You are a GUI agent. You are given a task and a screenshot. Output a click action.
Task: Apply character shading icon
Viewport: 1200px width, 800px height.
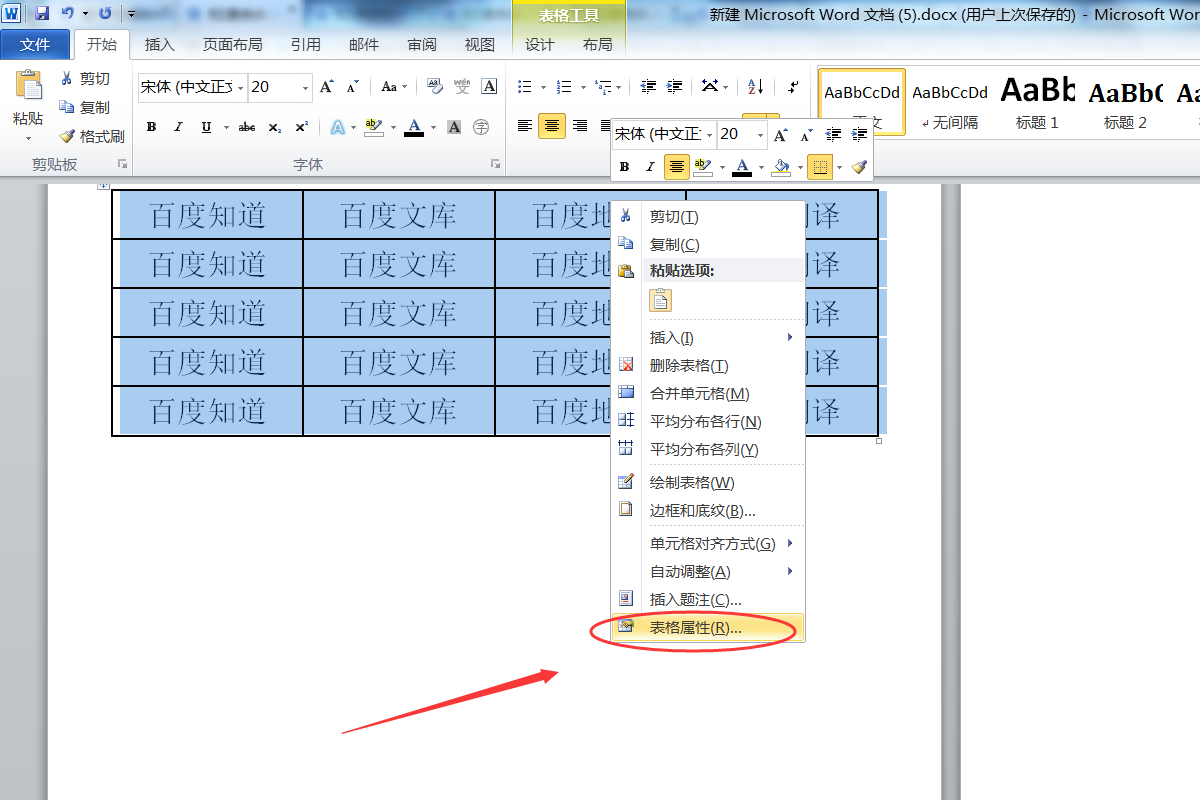tap(454, 127)
